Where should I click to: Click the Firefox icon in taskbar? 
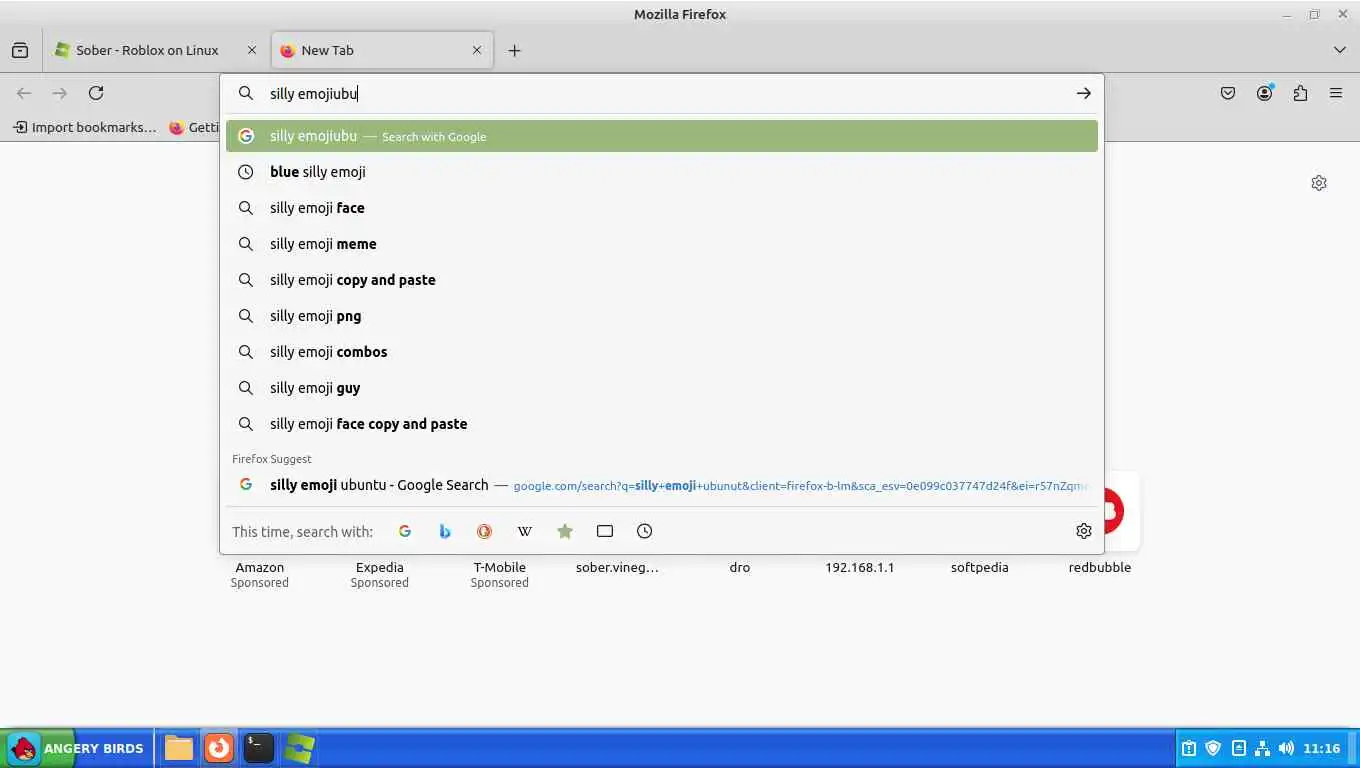click(219, 748)
